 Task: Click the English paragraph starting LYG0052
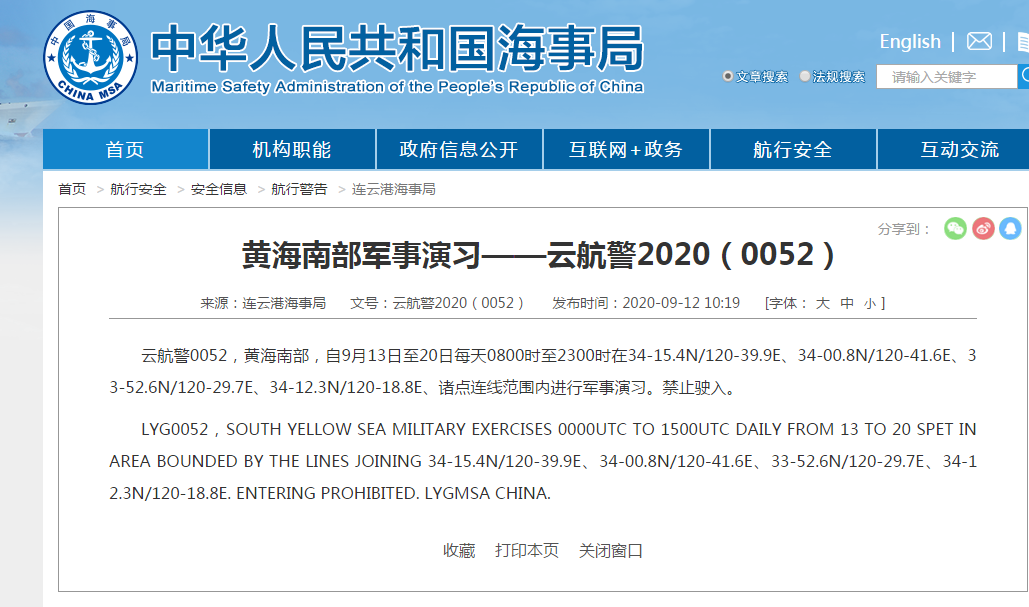click(x=543, y=461)
